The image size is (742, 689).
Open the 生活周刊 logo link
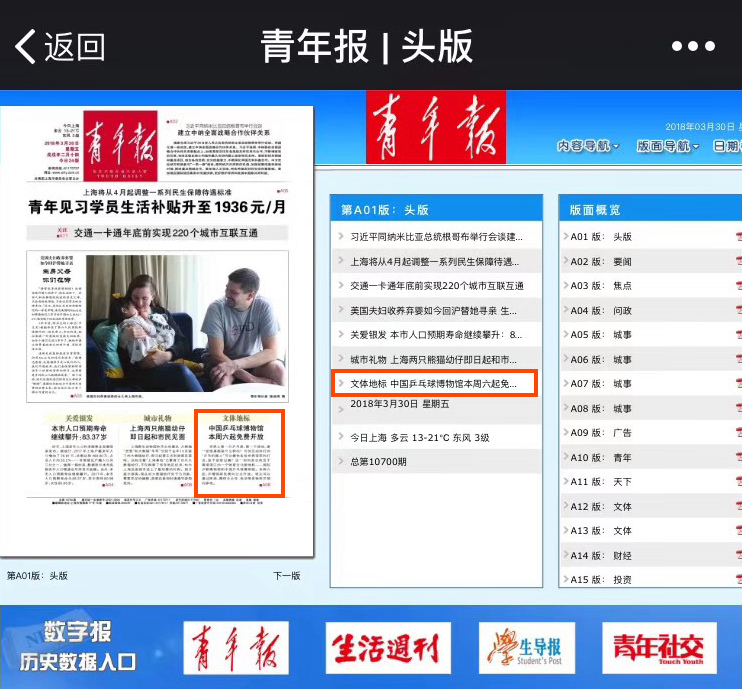click(x=383, y=647)
